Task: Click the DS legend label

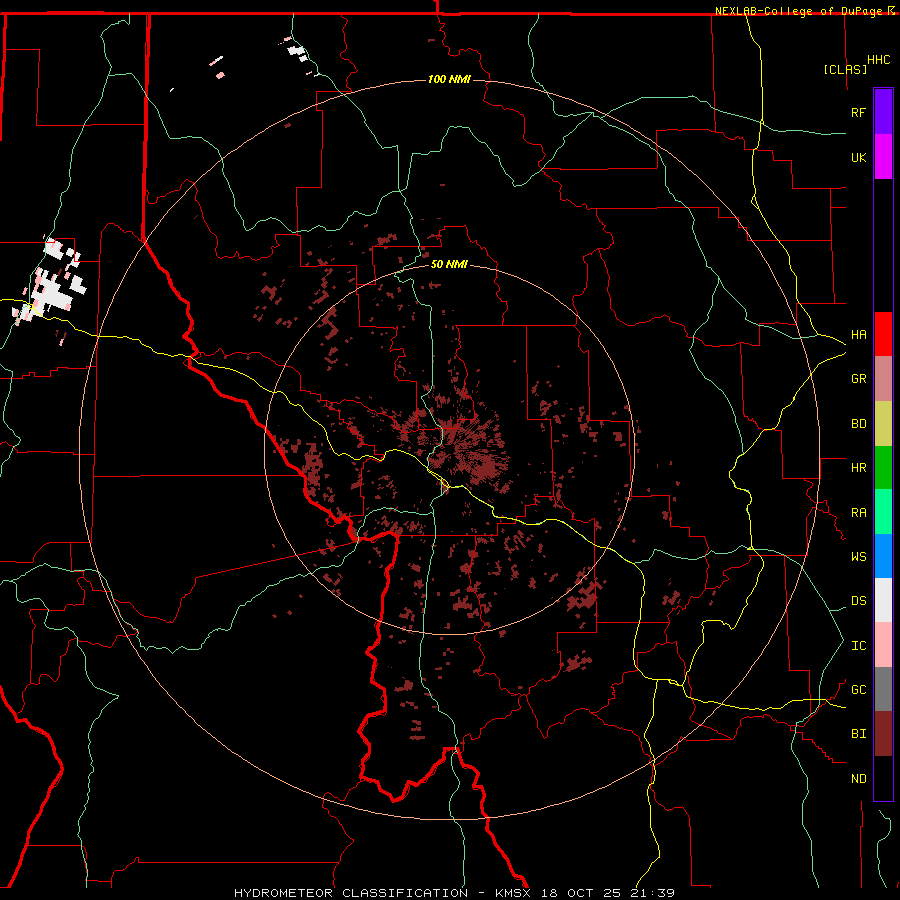Action: tap(858, 600)
